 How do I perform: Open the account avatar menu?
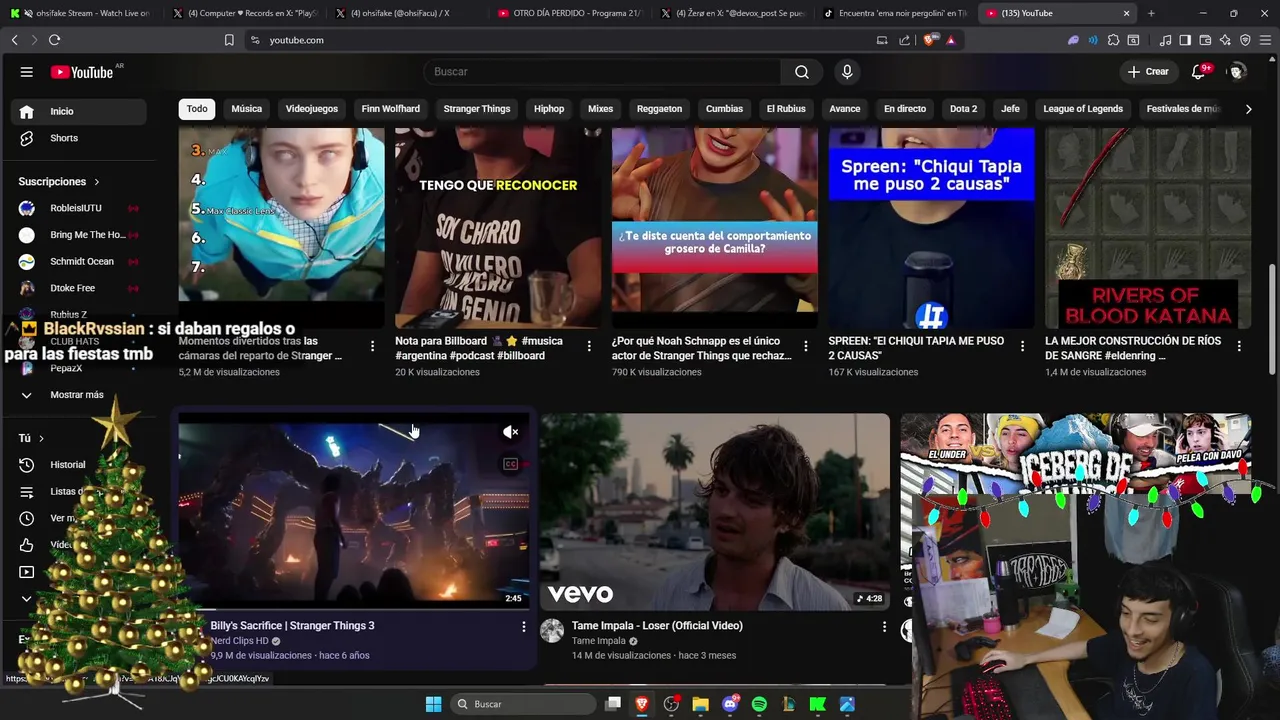pos(1237,72)
